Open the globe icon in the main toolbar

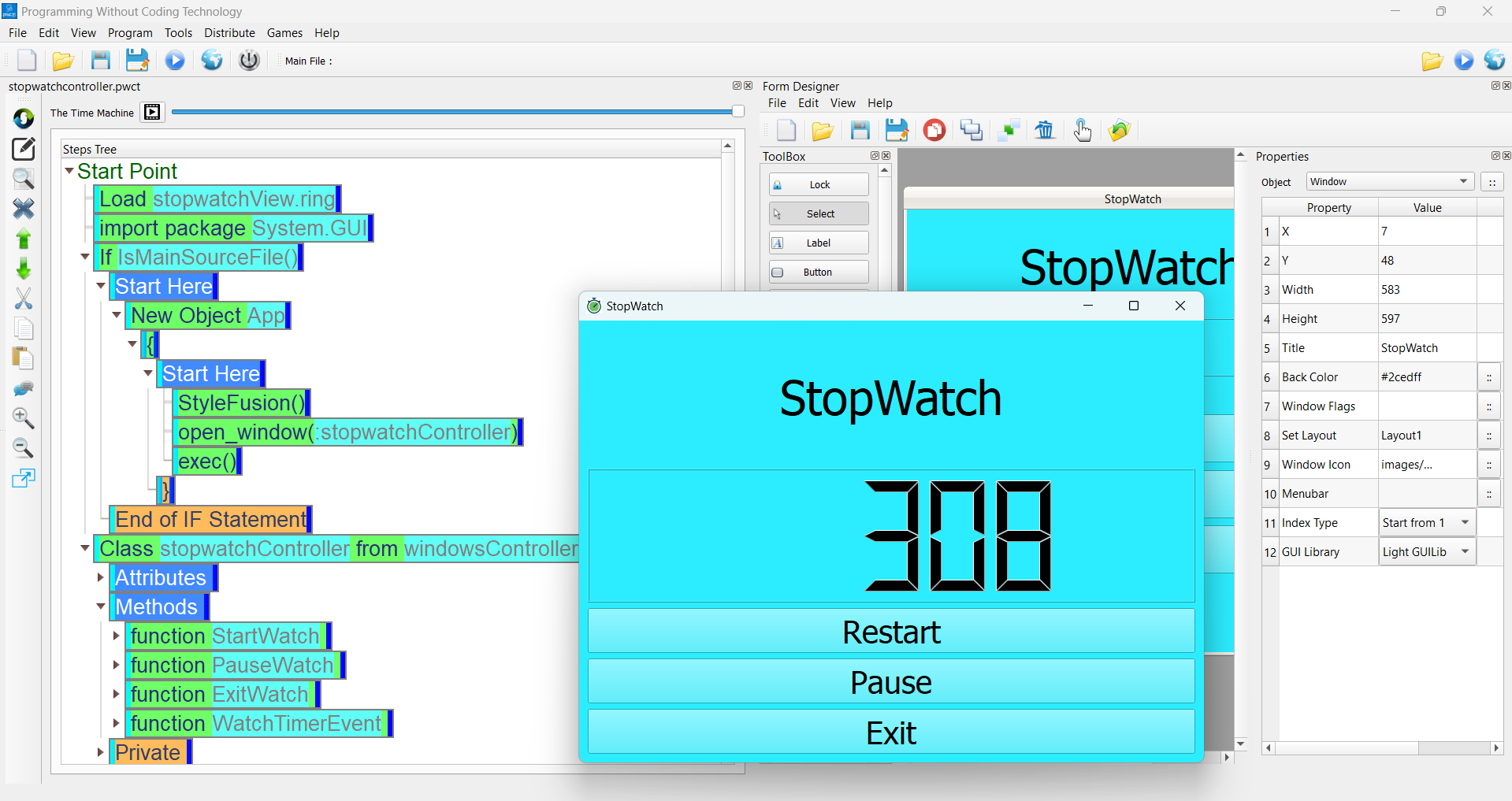point(211,60)
